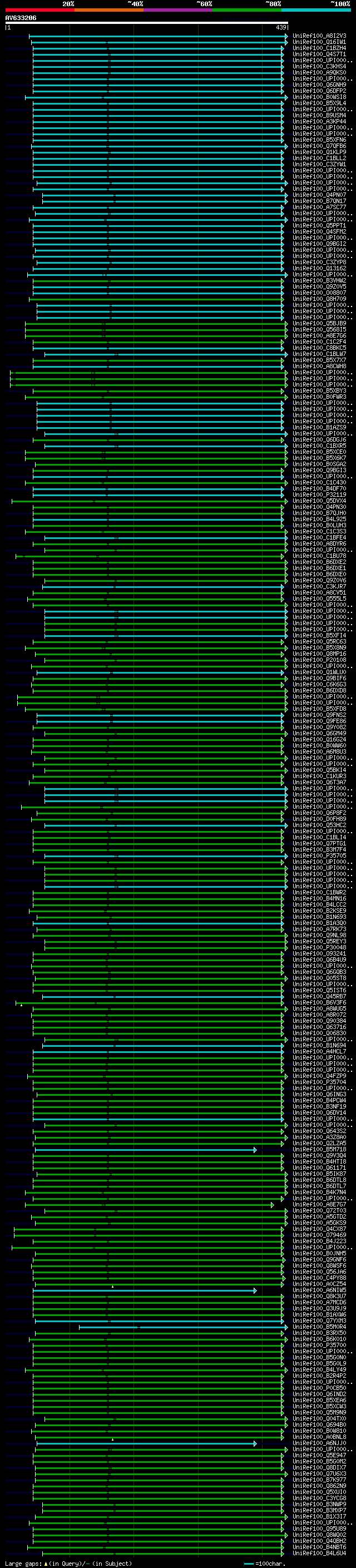356x1568 pixels.
Task: Select the UniRef100_Q568I5 label
Action: (319, 329)
